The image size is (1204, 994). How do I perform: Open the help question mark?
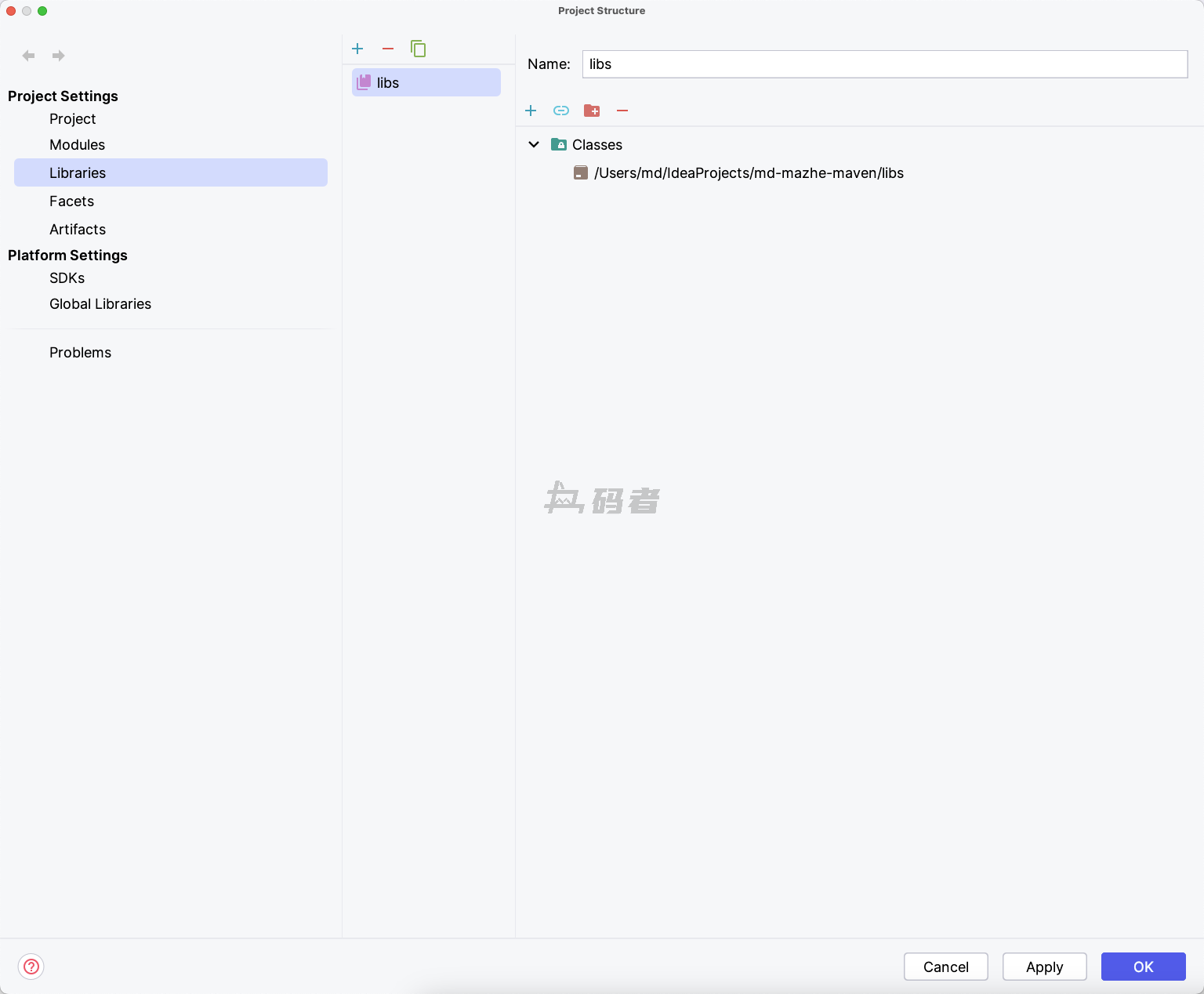click(x=31, y=967)
